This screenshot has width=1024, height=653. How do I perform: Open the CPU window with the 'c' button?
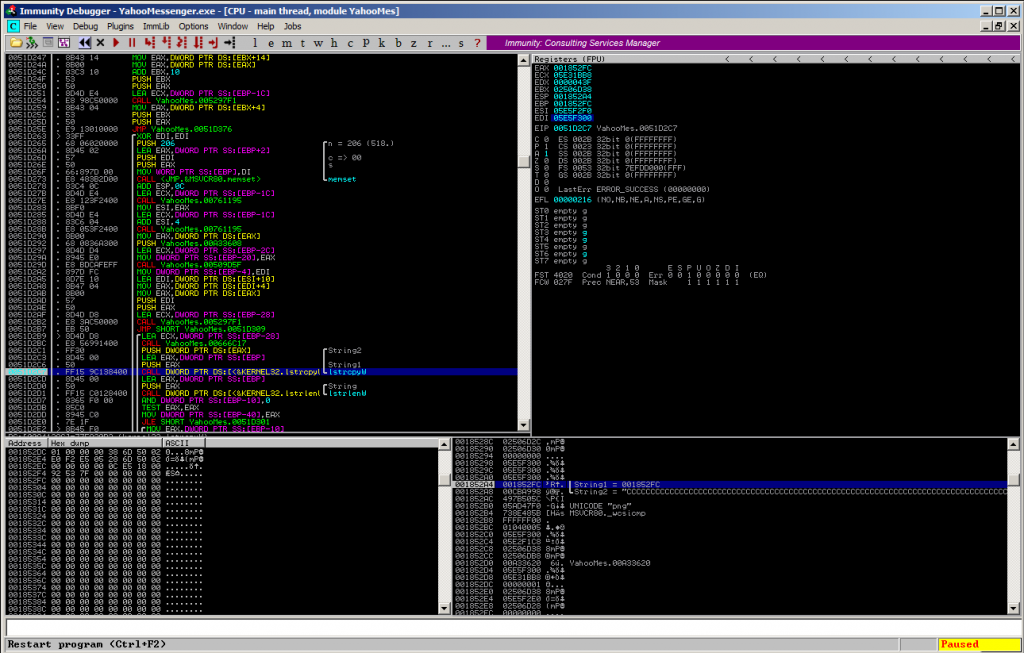pyautogui.click(x=350, y=43)
